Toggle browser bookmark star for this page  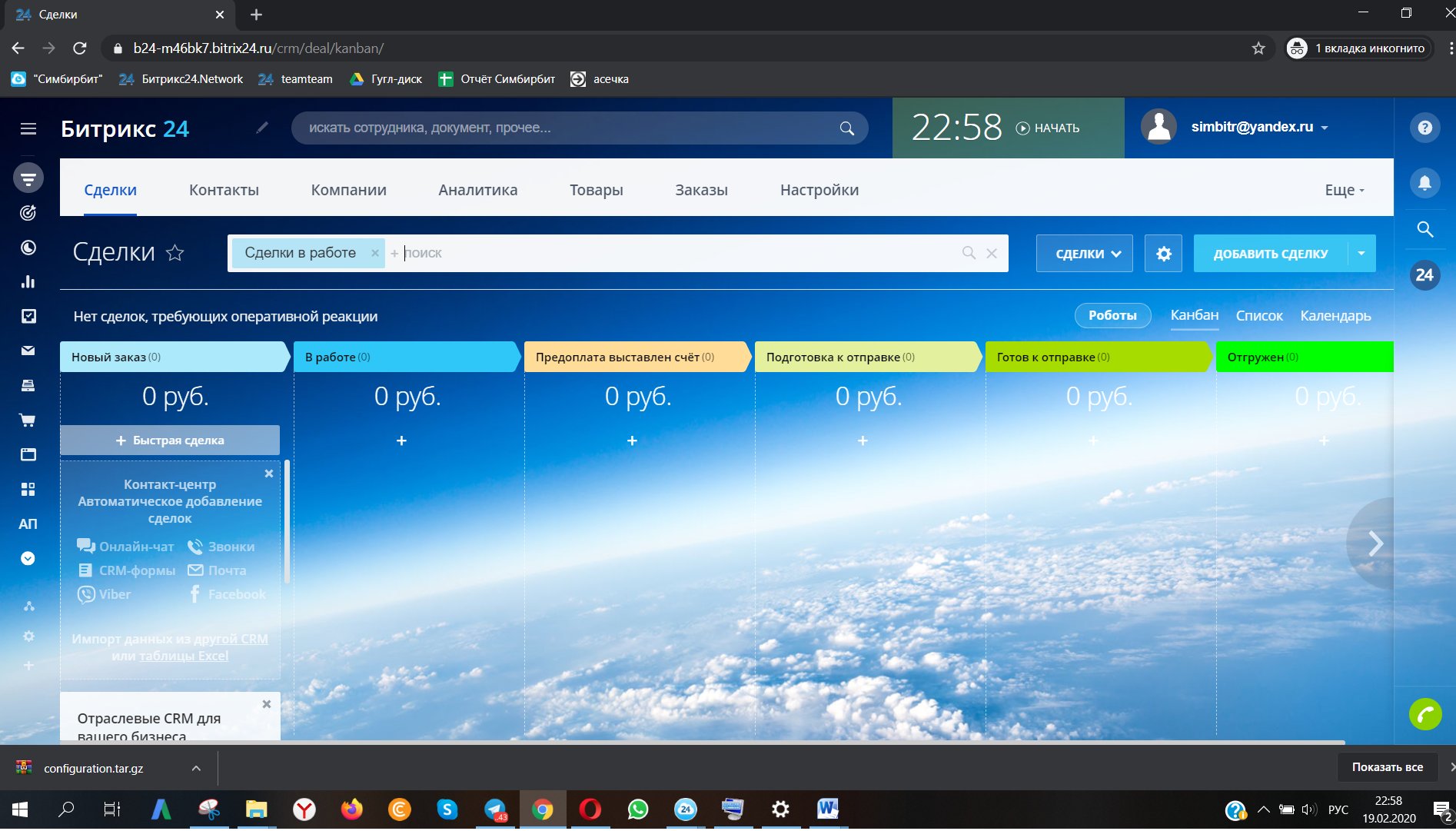(1258, 48)
